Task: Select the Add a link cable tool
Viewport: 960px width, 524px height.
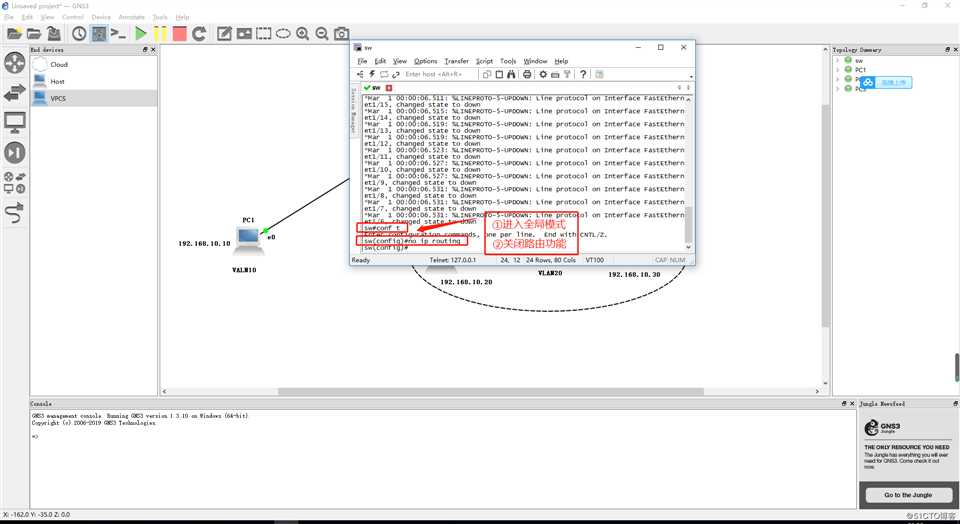Action: point(15,213)
